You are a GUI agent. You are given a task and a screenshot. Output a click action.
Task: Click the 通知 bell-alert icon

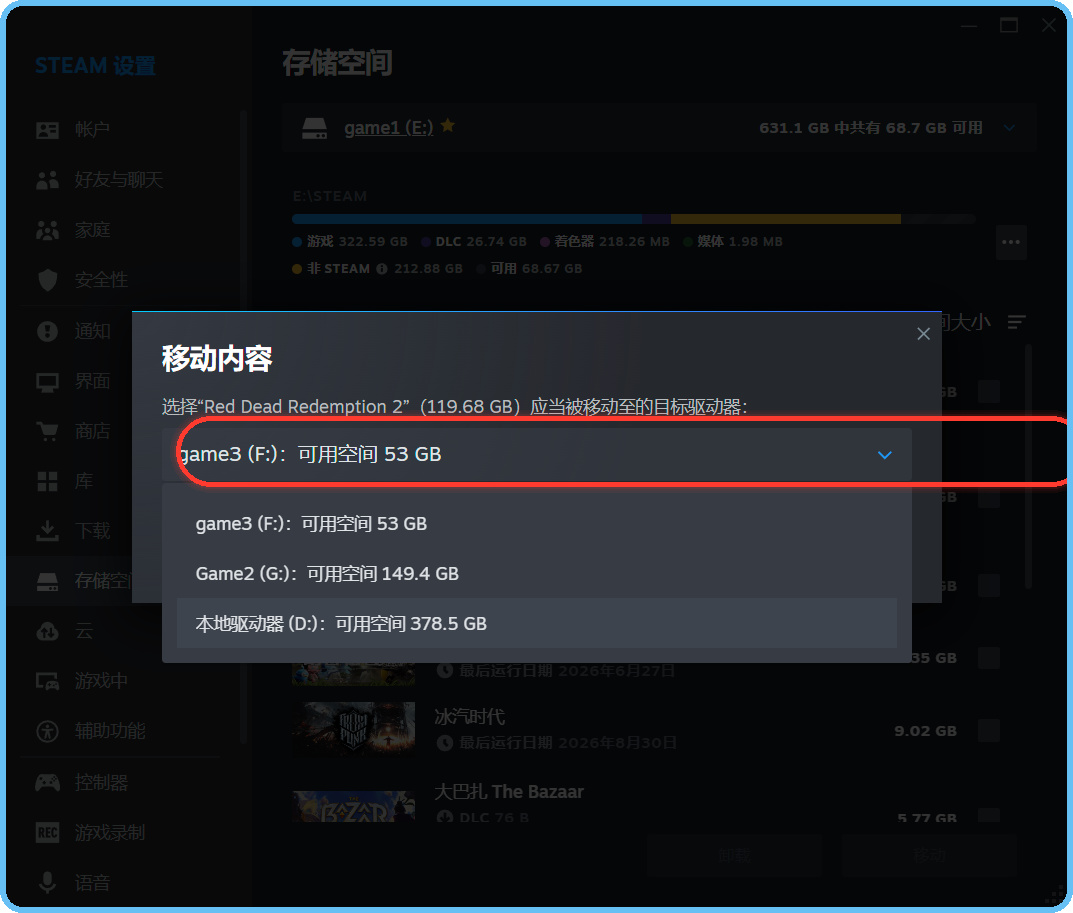[47, 331]
